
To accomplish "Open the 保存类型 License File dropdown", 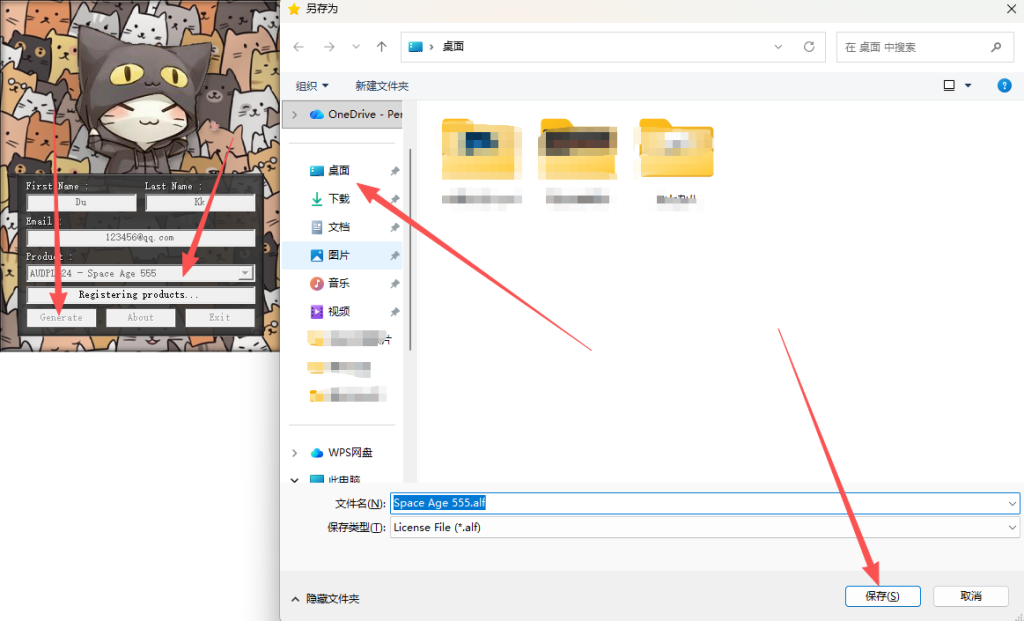I will (x=705, y=527).
